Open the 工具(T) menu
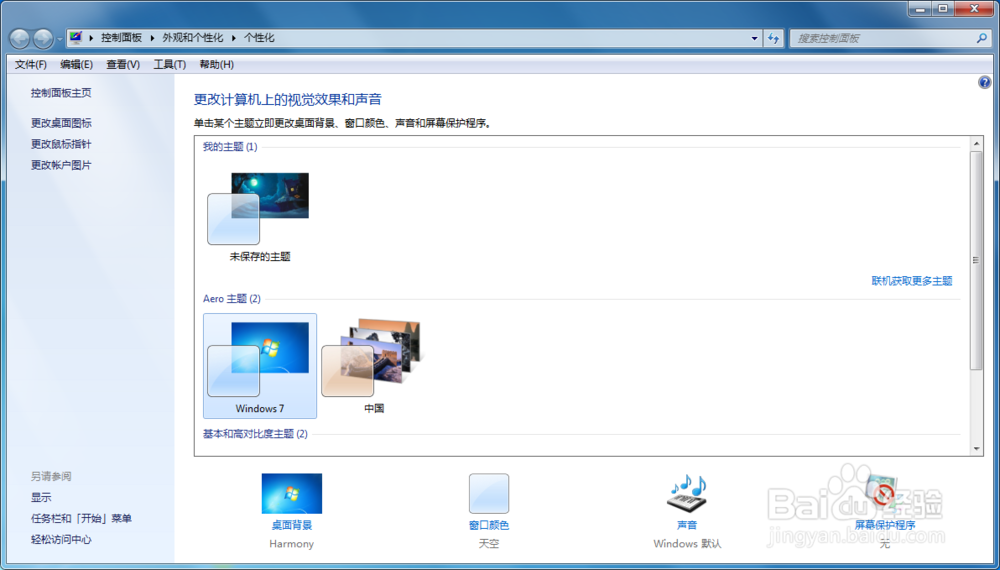 click(170, 64)
